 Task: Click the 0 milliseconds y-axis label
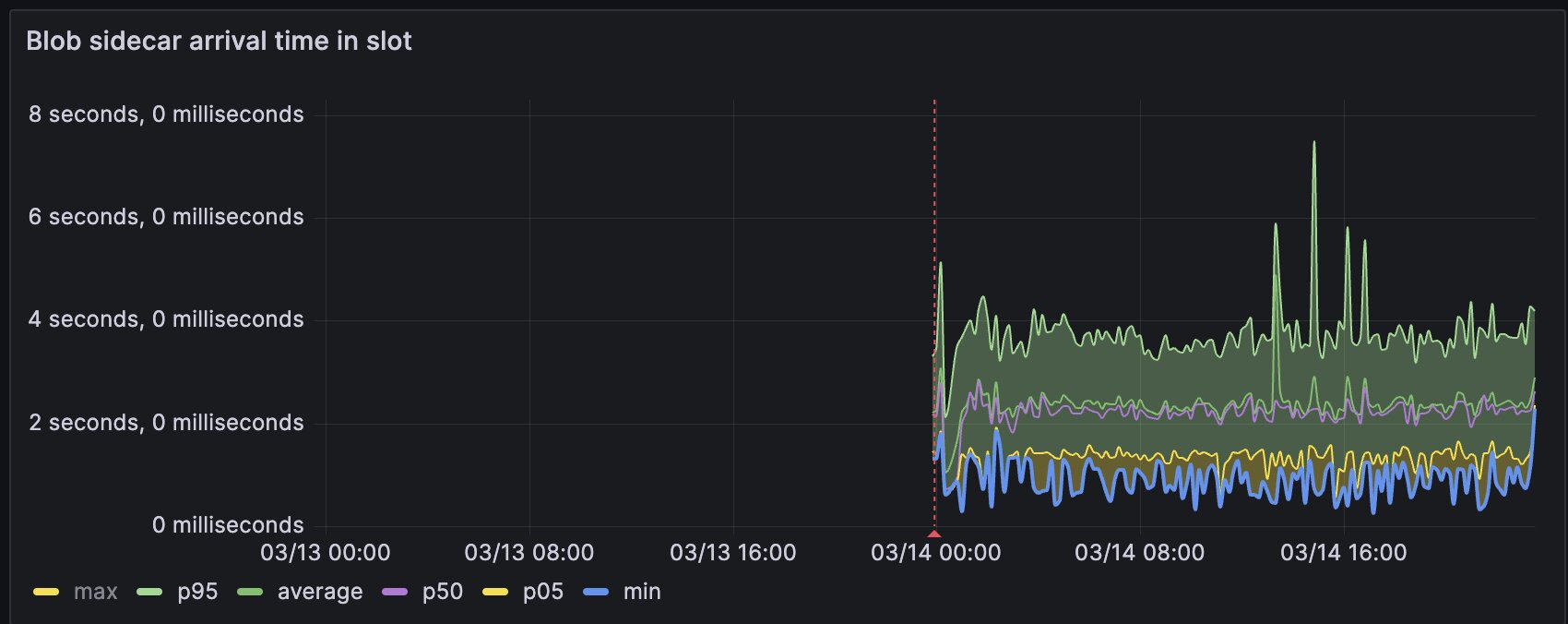point(228,525)
